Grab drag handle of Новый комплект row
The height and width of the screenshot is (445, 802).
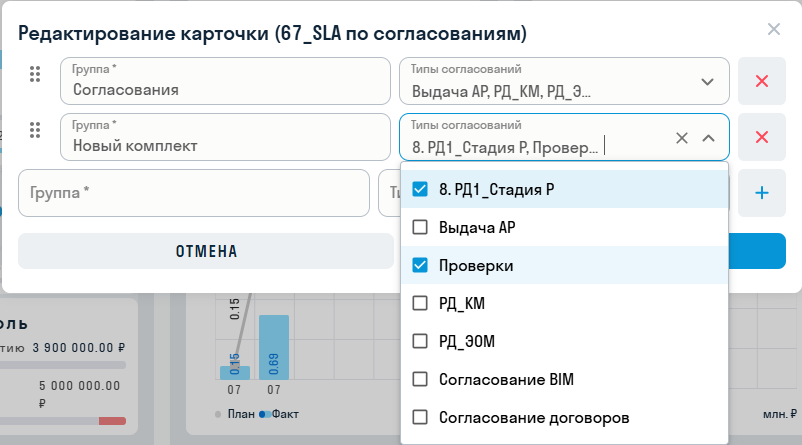(35, 130)
